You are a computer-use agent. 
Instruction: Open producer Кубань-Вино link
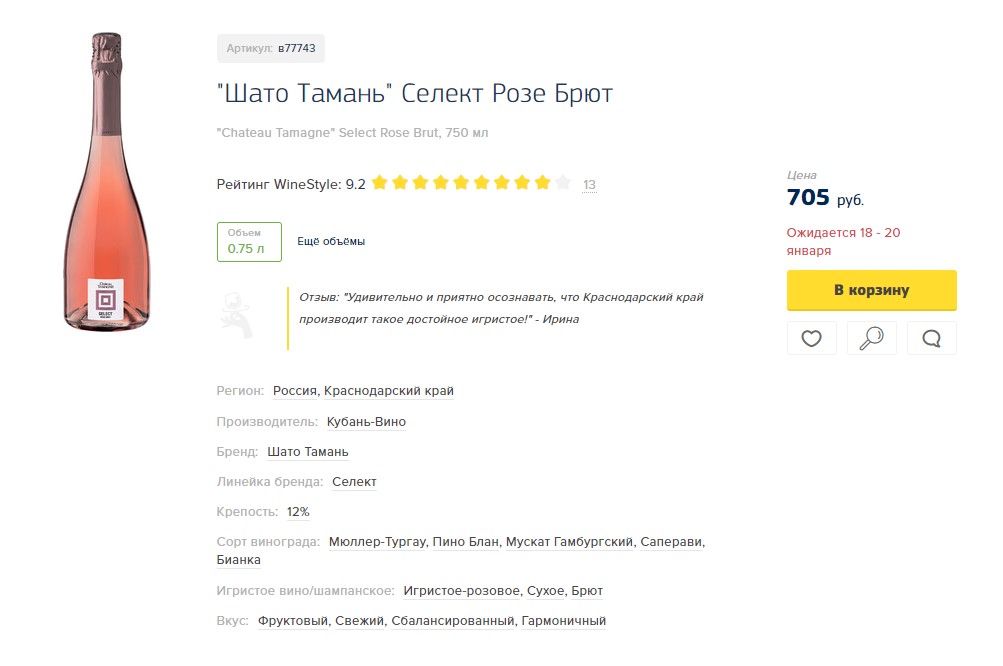click(366, 422)
